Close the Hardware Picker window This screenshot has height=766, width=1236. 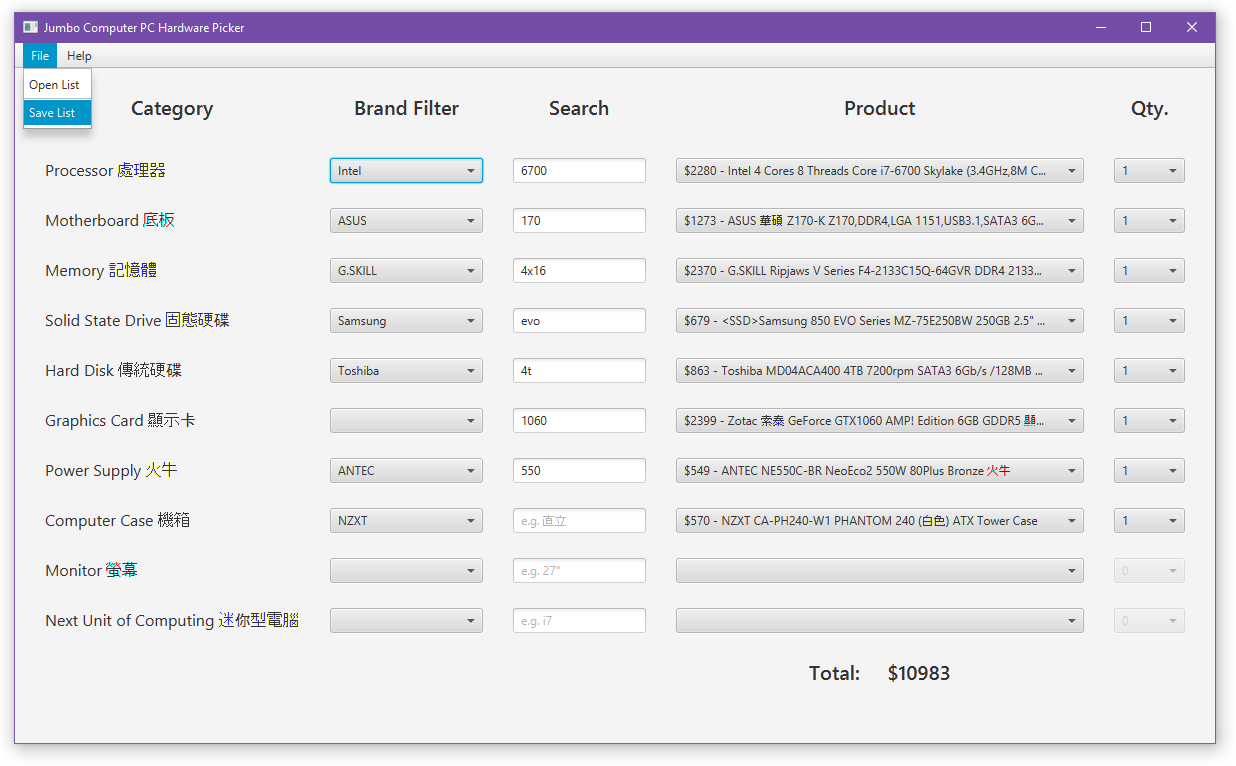coord(1192,27)
